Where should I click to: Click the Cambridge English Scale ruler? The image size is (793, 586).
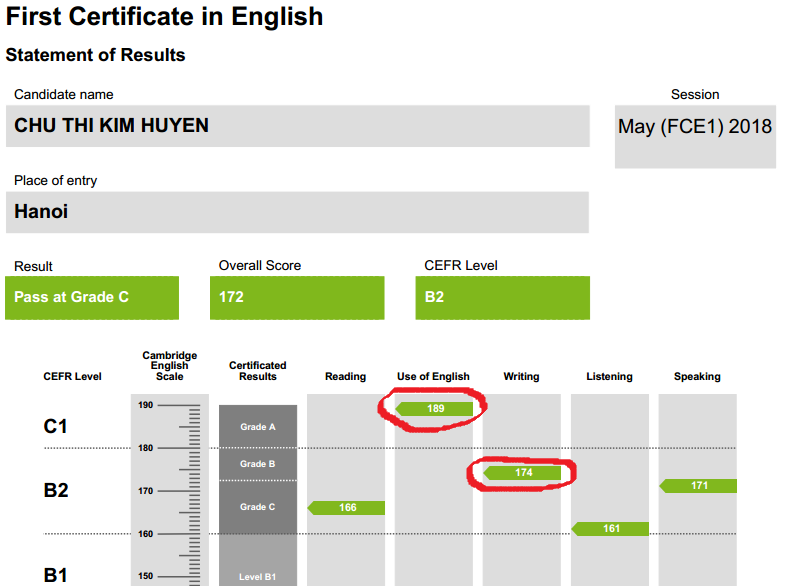(x=170, y=490)
